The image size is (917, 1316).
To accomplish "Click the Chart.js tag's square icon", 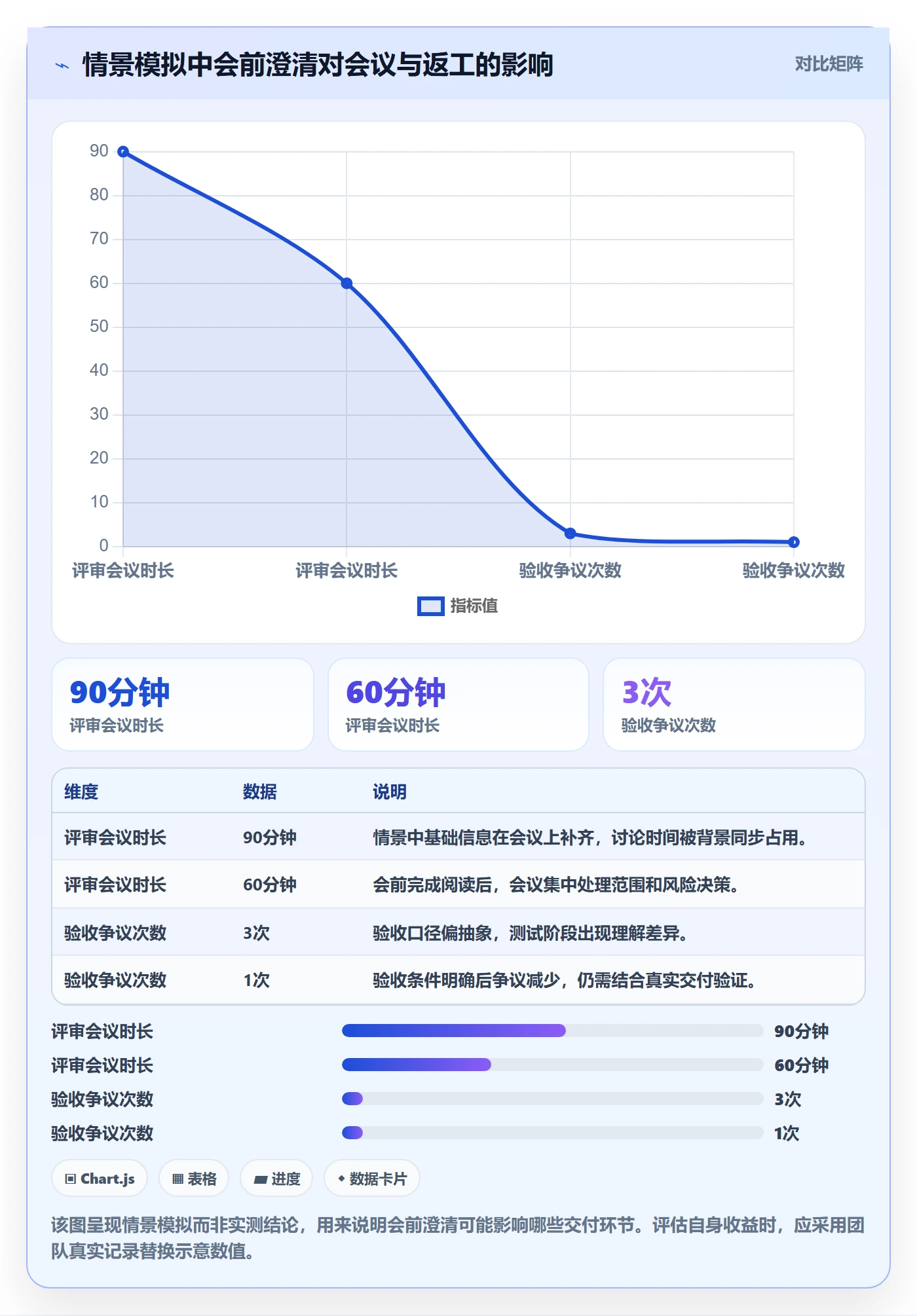I will click(x=71, y=1179).
